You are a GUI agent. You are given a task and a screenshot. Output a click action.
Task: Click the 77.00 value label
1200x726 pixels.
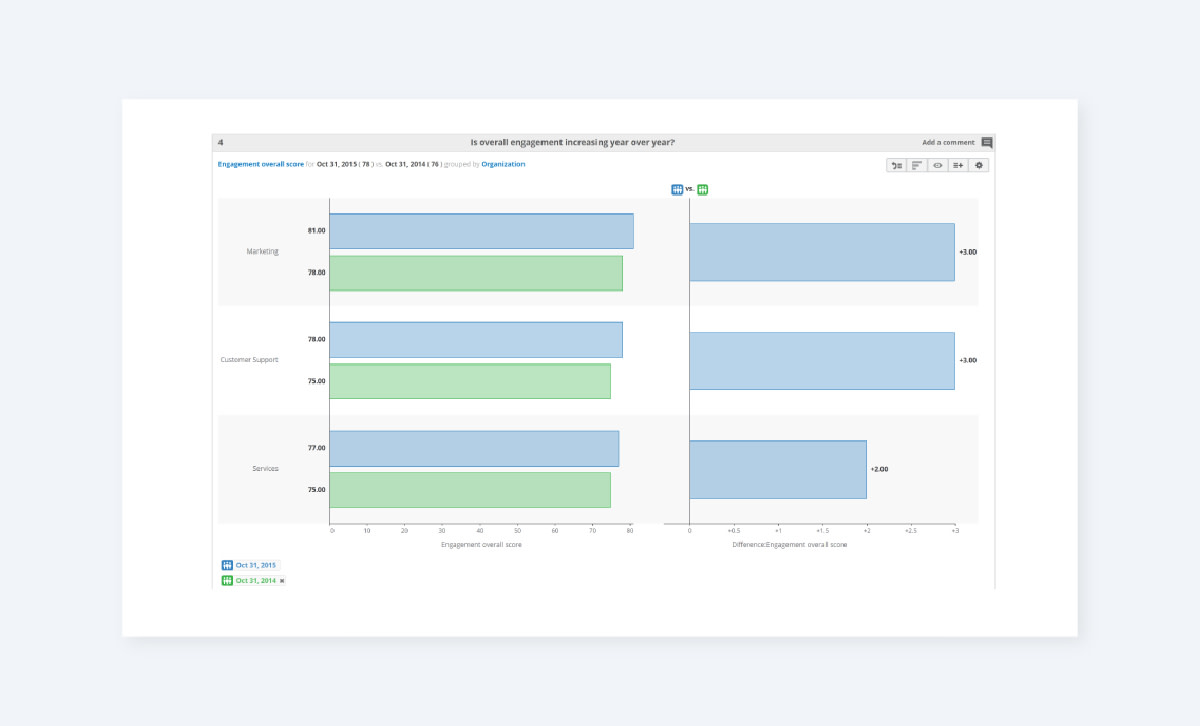point(316,448)
